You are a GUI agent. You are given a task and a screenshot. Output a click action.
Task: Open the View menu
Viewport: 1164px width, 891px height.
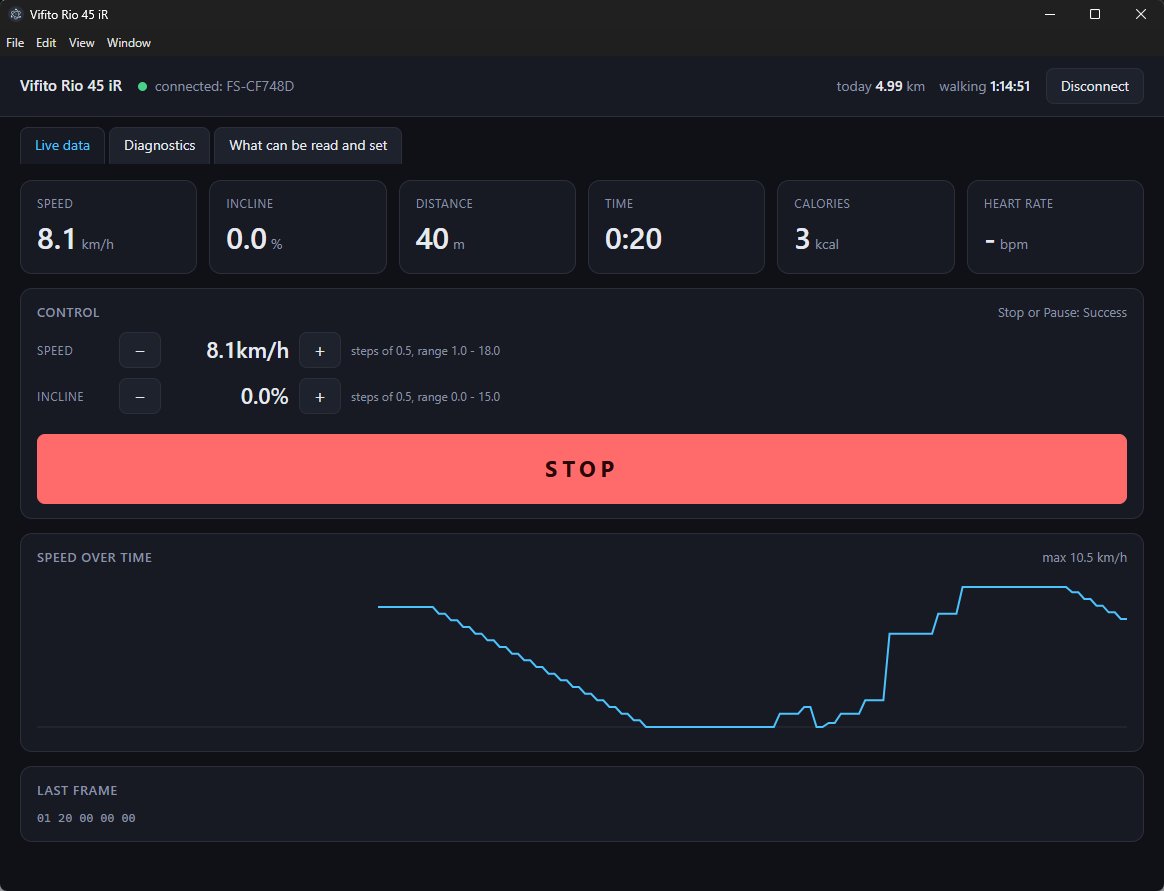82,43
